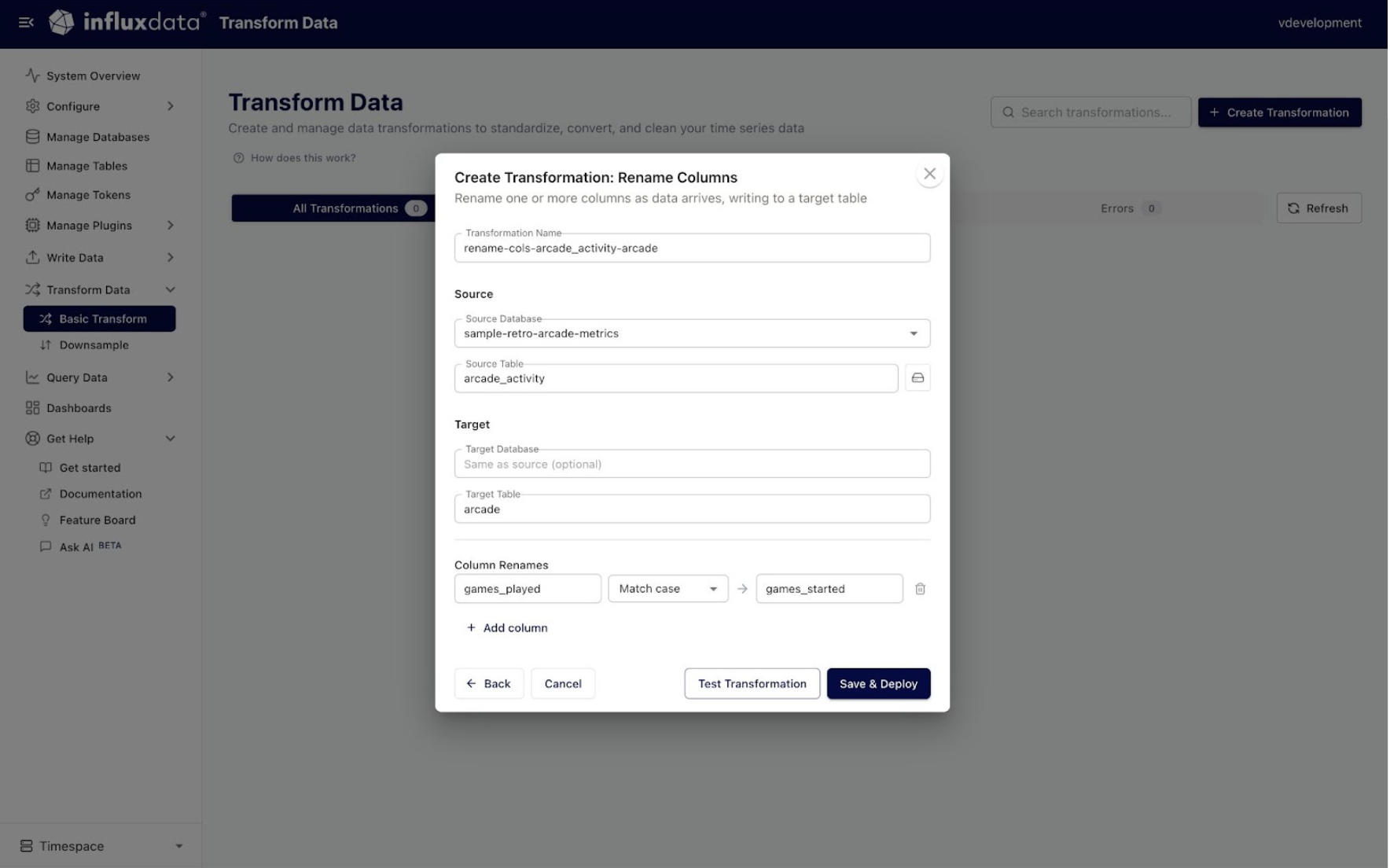Image resolution: width=1390 pixels, height=868 pixels.
Task: Click the Get started book icon
Action: point(46,468)
